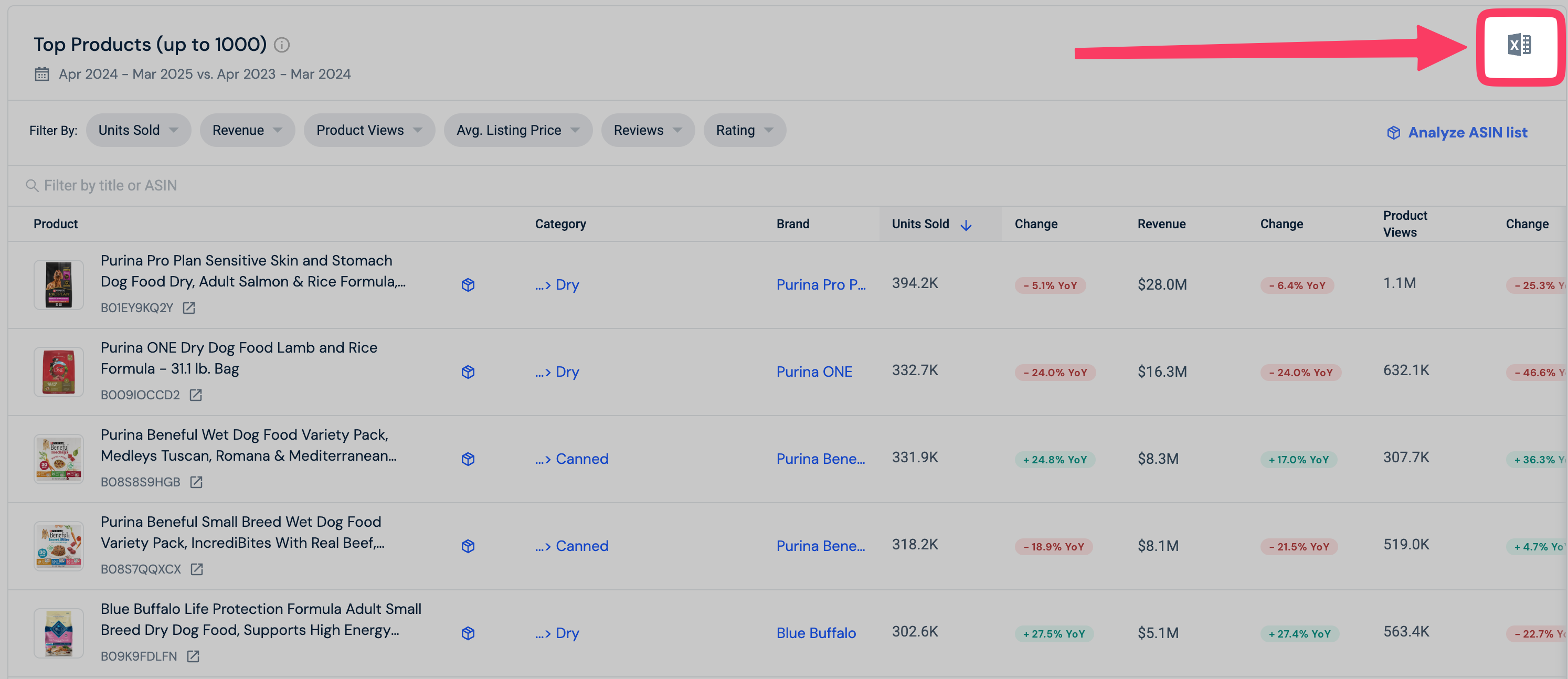
Task: Expand the Reviews filter
Action: (x=648, y=130)
